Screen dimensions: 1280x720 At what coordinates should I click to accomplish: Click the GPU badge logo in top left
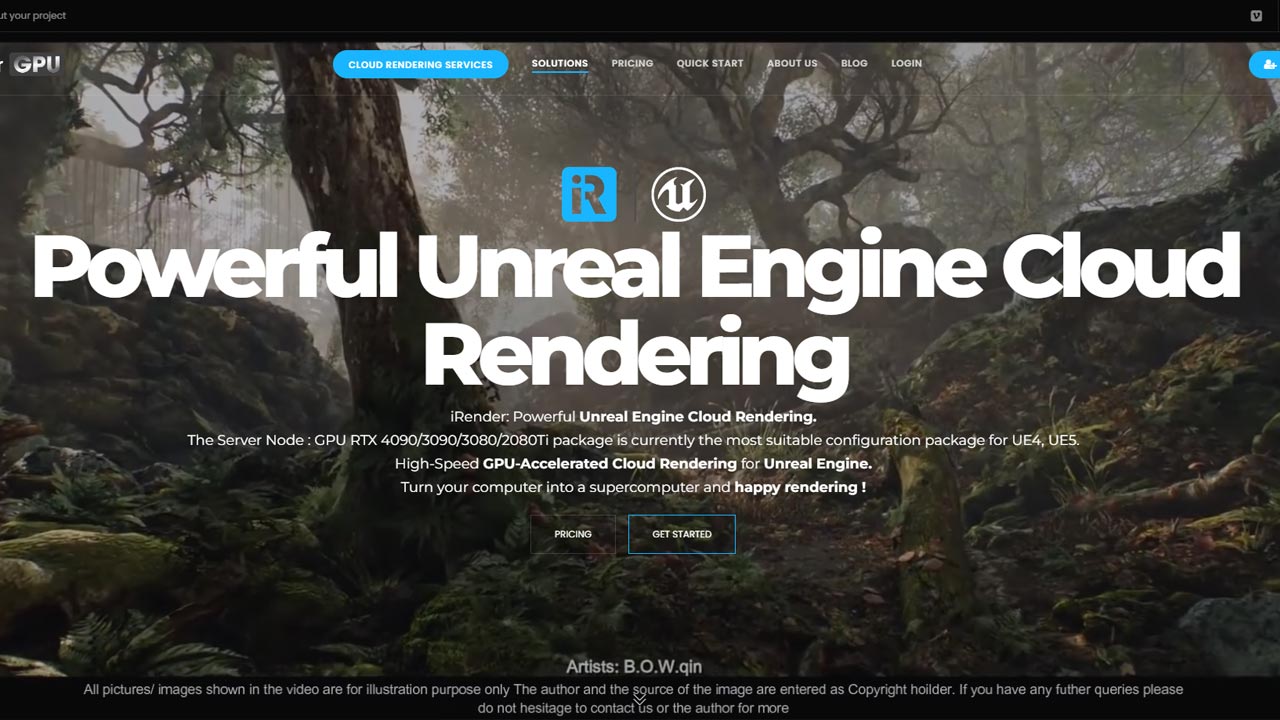click(x=36, y=63)
